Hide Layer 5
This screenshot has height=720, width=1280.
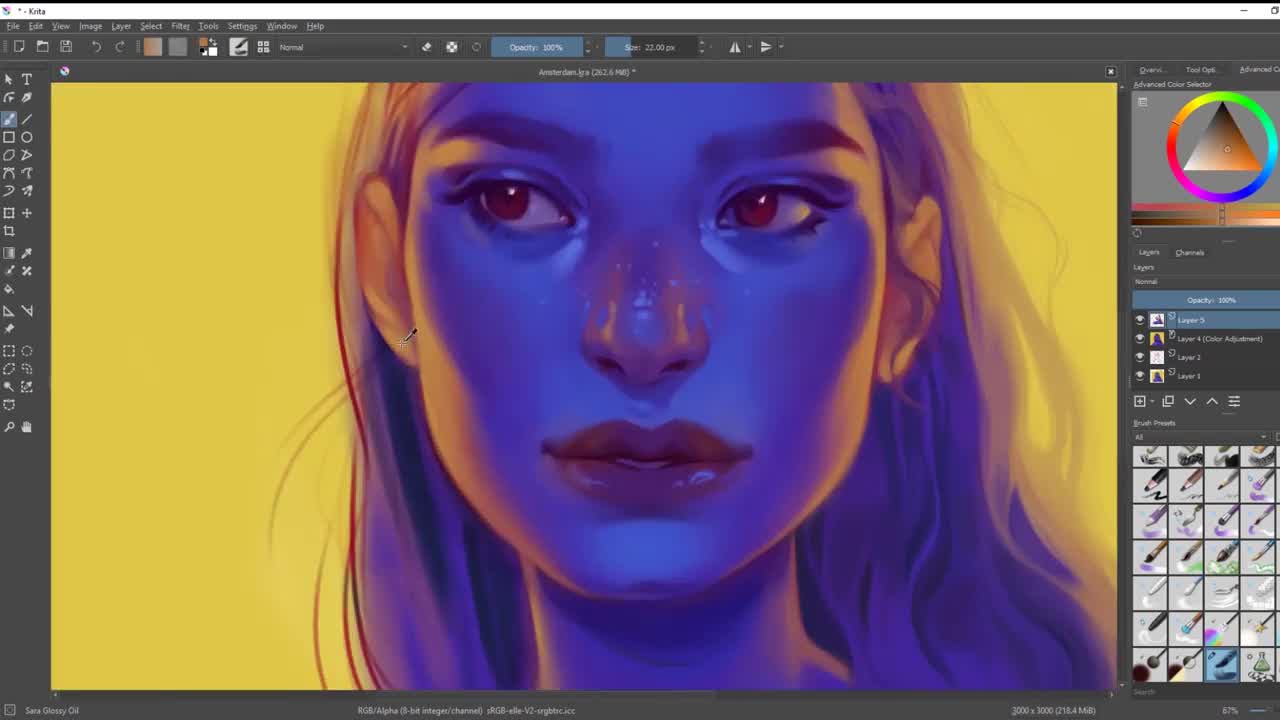(1140, 320)
